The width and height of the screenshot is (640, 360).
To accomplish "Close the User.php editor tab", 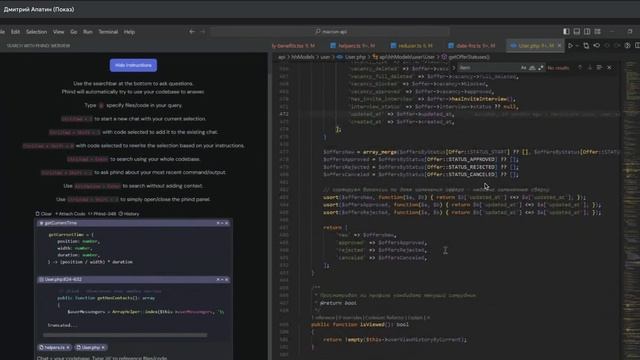I will click(x=559, y=46).
